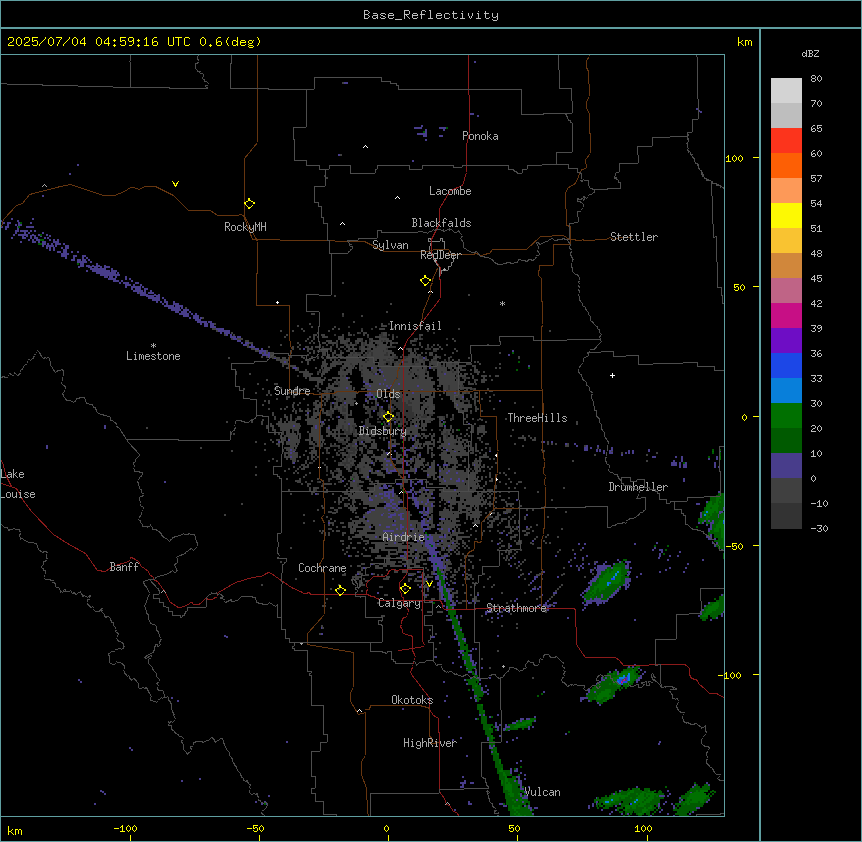Click the Stettler city label
Screen dimensions: 862x842
pyautogui.click(x=634, y=237)
